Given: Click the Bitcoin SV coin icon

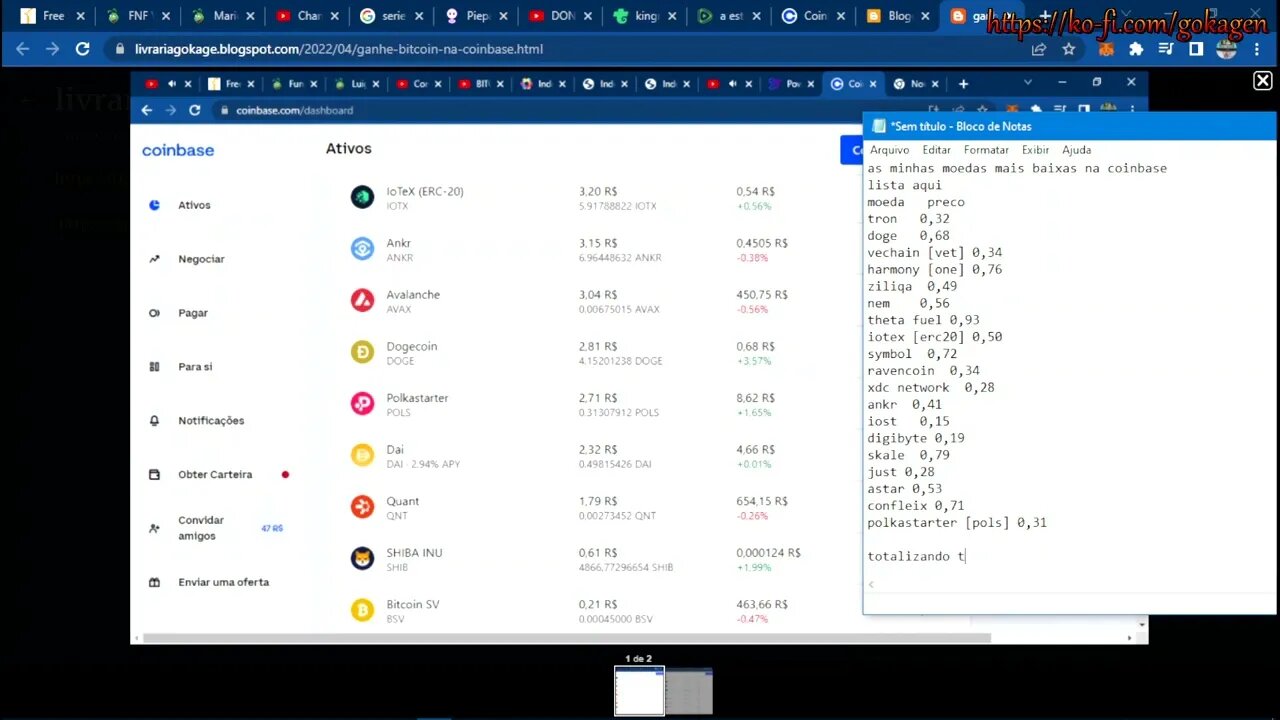Looking at the screenshot, I should [362, 610].
